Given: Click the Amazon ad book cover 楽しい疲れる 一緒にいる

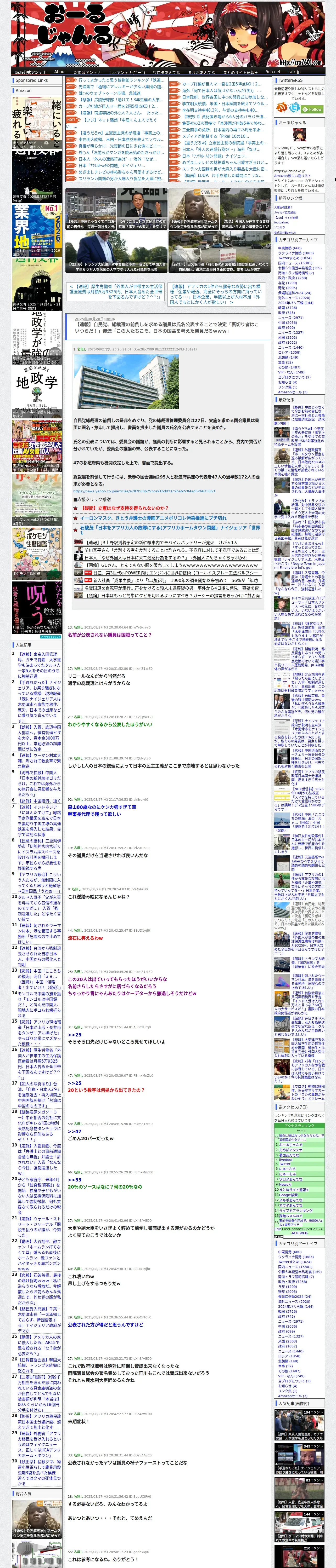Looking at the screenshot, I should click(x=37, y=123).
